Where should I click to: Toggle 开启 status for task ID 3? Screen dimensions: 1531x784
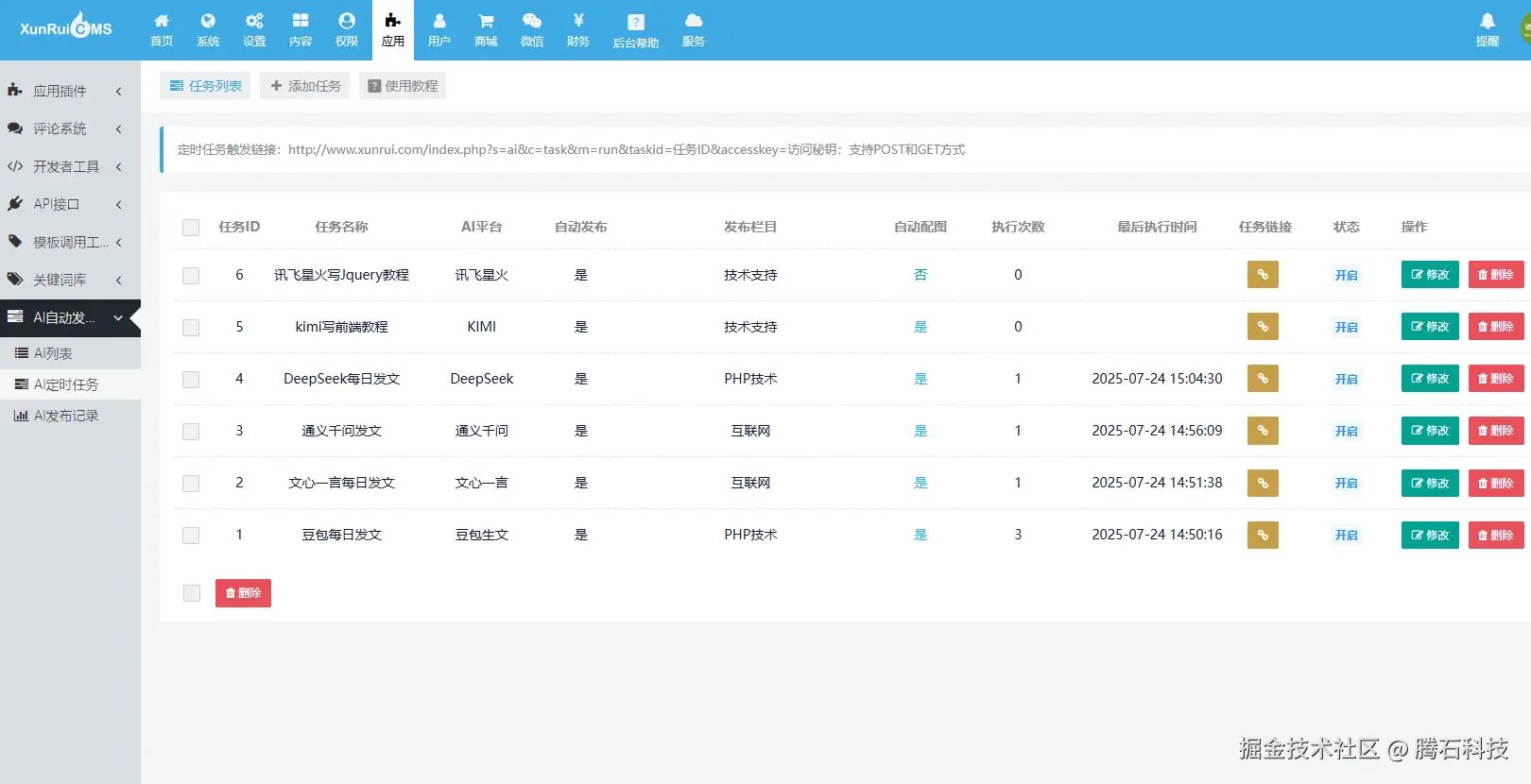click(1346, 432)
